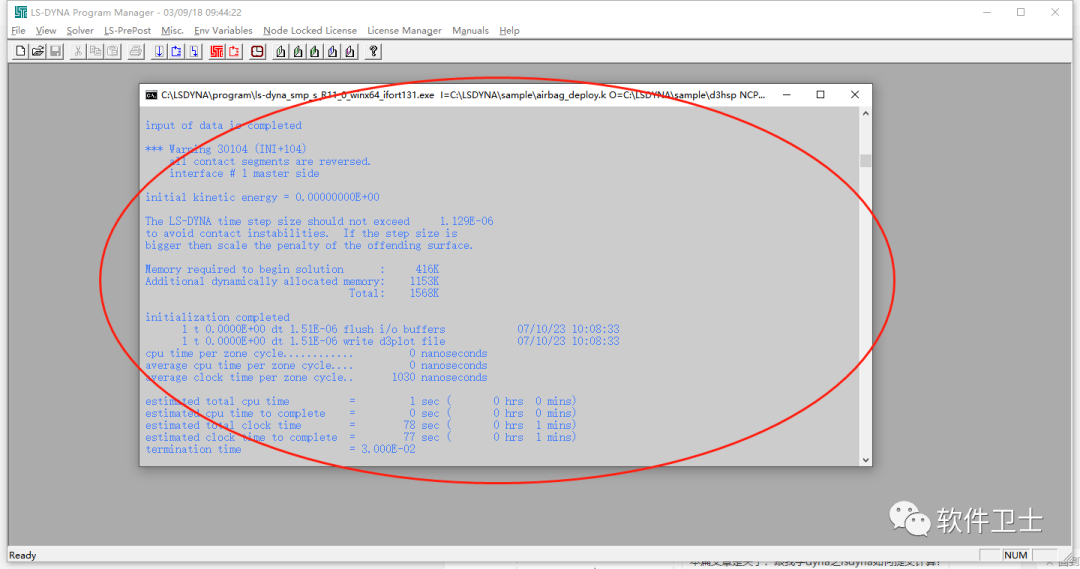Open the View menu
This screenshot has height=569, width=1080.
click(x=45, y=30)
